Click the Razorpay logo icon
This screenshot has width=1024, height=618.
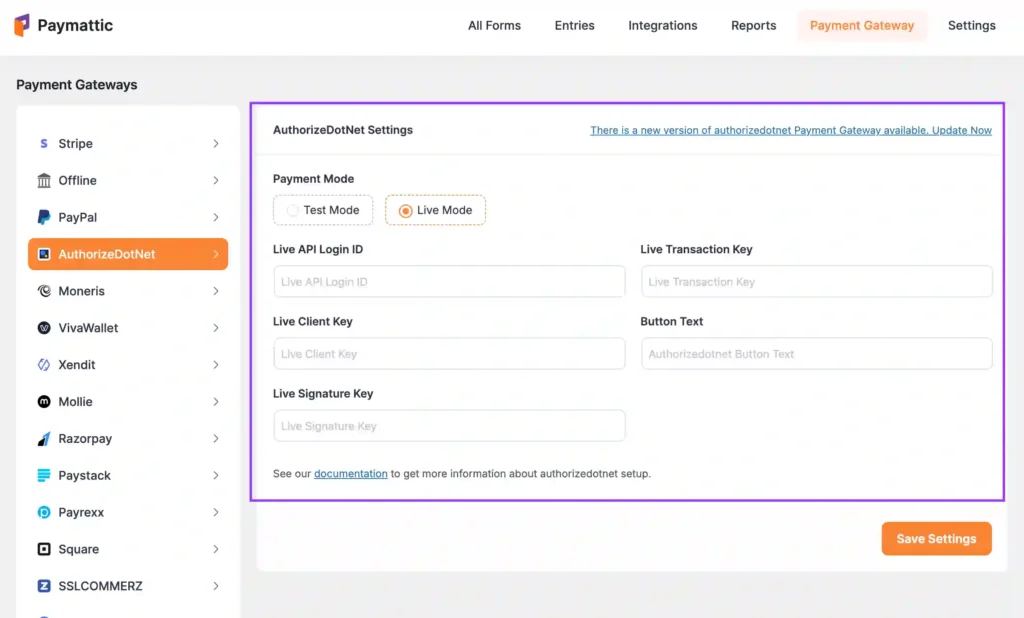(44, 438)
